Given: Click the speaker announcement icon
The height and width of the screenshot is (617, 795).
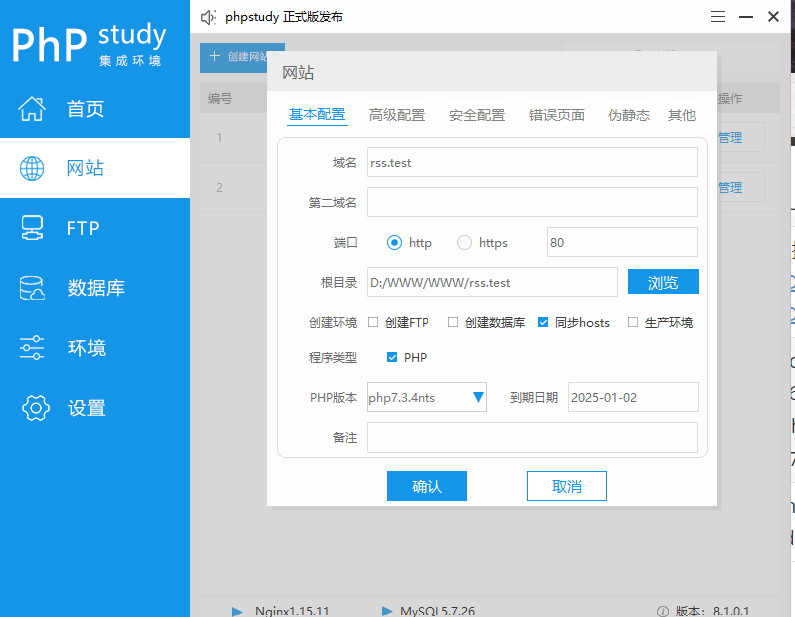Looking at the screenshot, I should pos(208,17).
